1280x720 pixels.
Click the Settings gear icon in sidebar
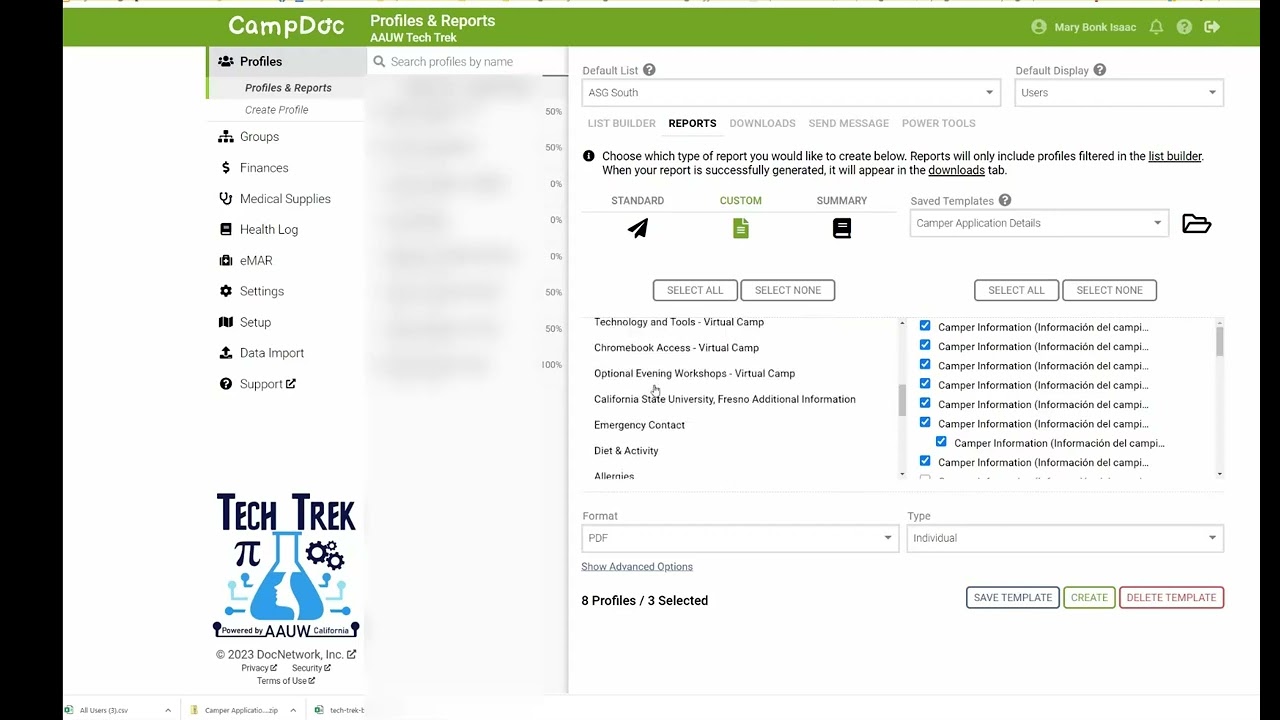tap(226, 291)
